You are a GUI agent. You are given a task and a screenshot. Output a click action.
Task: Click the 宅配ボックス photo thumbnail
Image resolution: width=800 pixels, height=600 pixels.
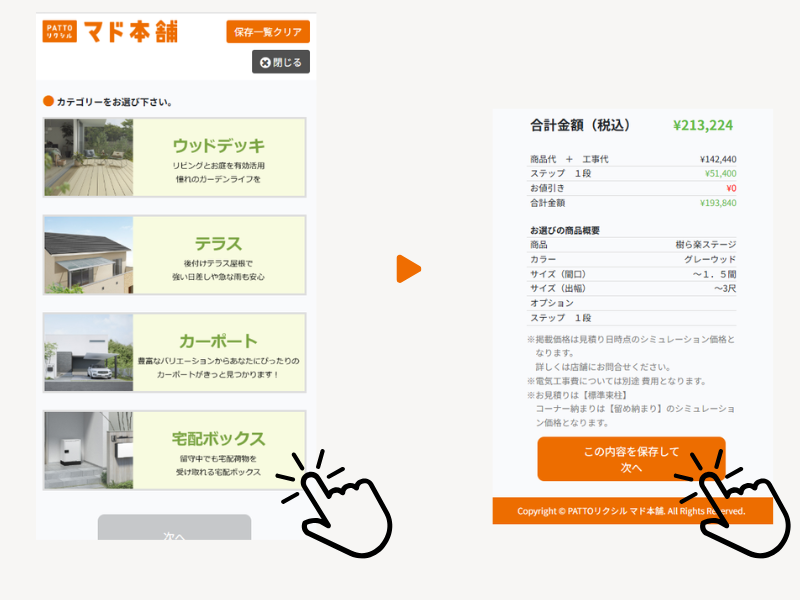coord(88,450)
